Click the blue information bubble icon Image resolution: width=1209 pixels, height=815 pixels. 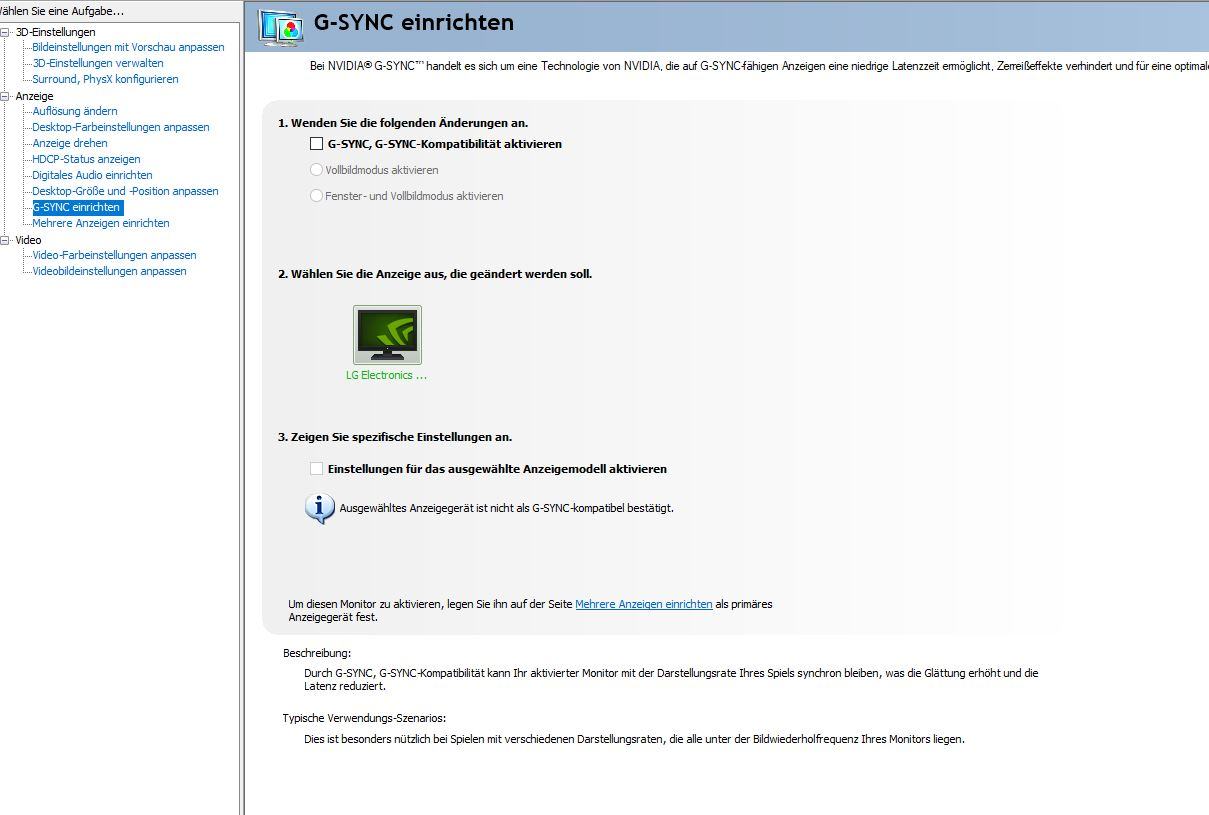coord(319,508)
